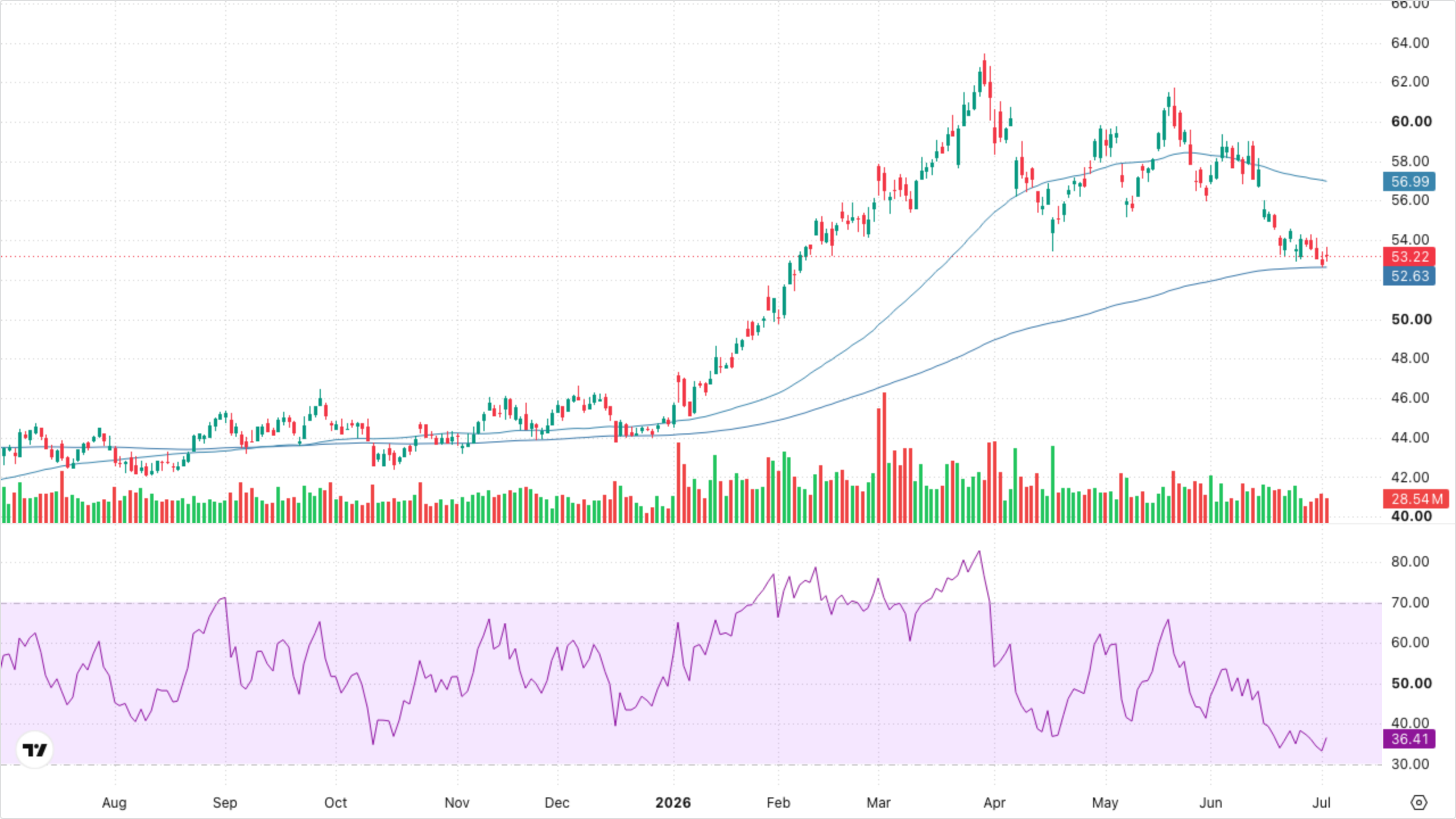The image size is (1456, 819).
Task: Click the RSI peak near late March
Action: 979,552
